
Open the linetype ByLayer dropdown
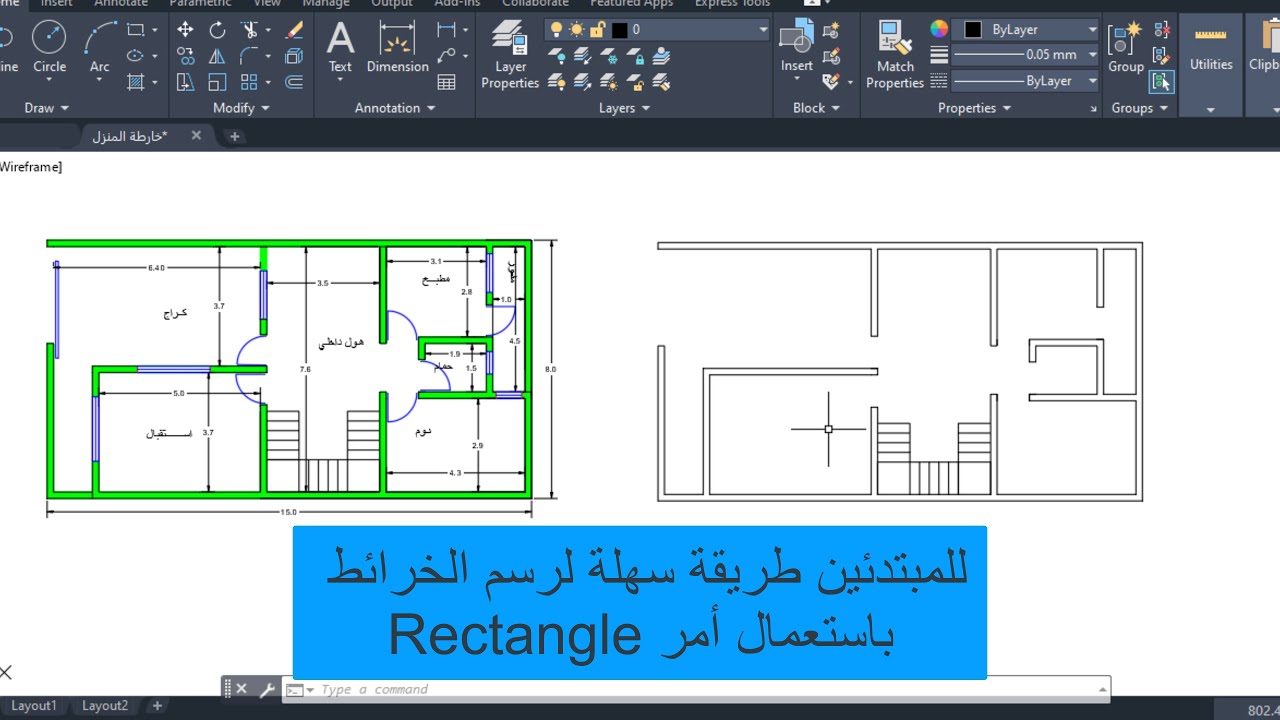coord(1092,81)
